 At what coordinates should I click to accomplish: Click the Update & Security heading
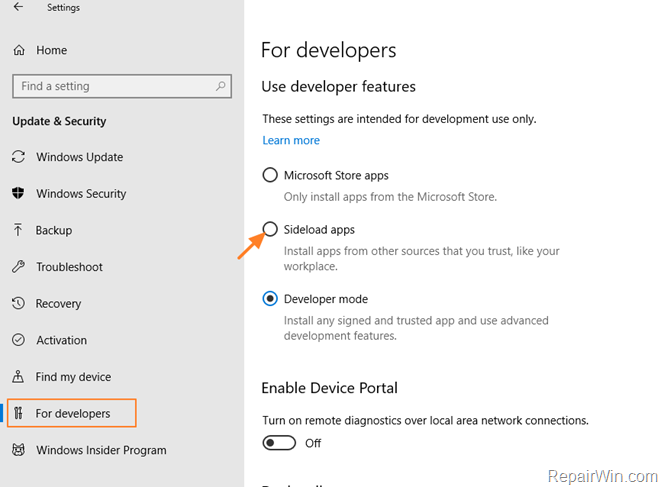[59, 121]
